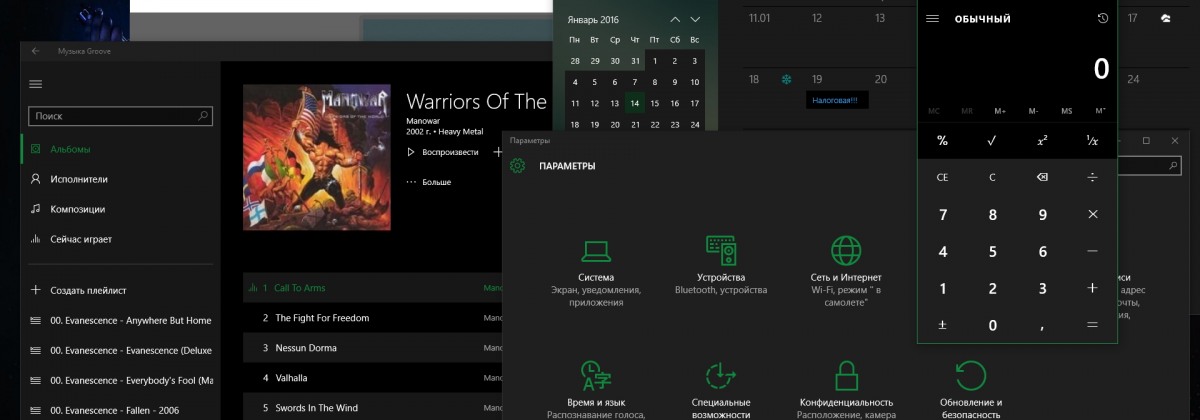
Task: Click the percent key in Calculator
Action: [943, 141]
